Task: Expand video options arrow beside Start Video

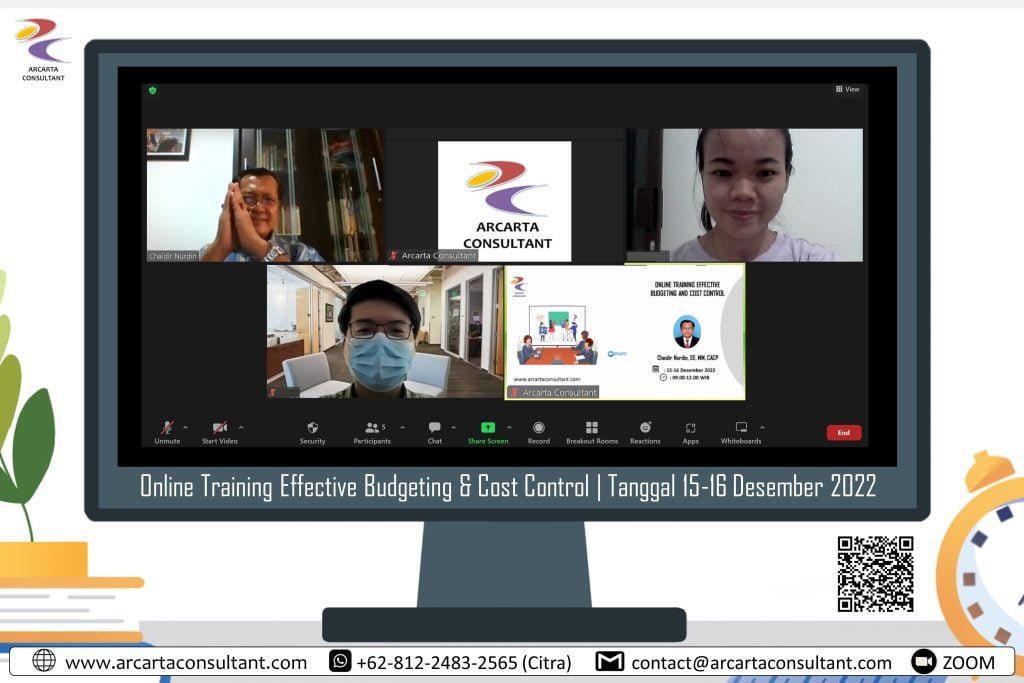Action: tap(241, 427)
